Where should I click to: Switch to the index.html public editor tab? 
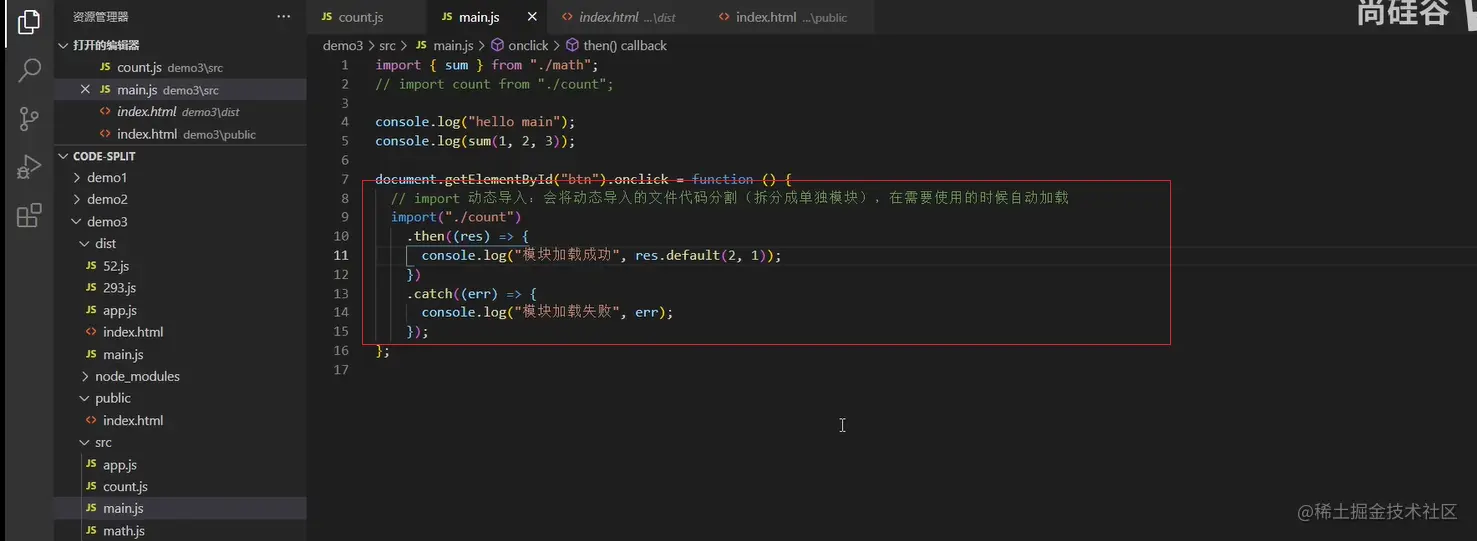[x=790, y=17]
